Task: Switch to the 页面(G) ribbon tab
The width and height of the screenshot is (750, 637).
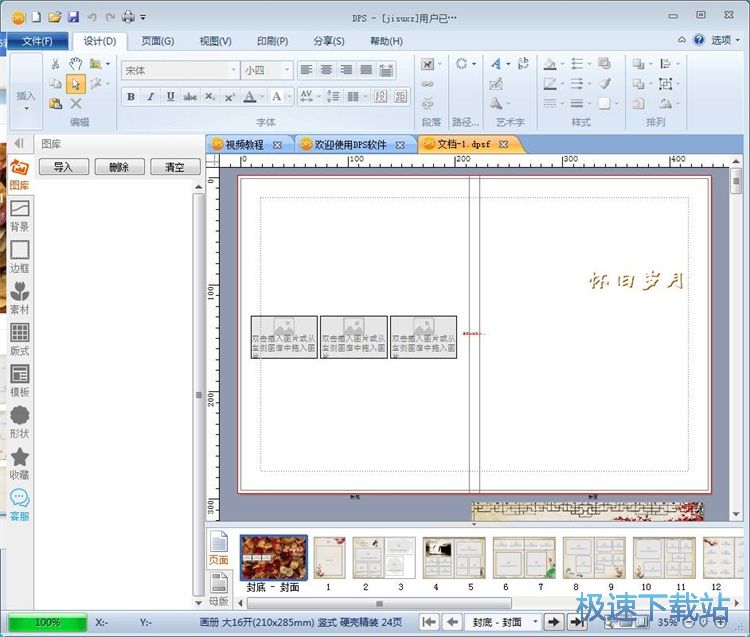Action: 157,41
